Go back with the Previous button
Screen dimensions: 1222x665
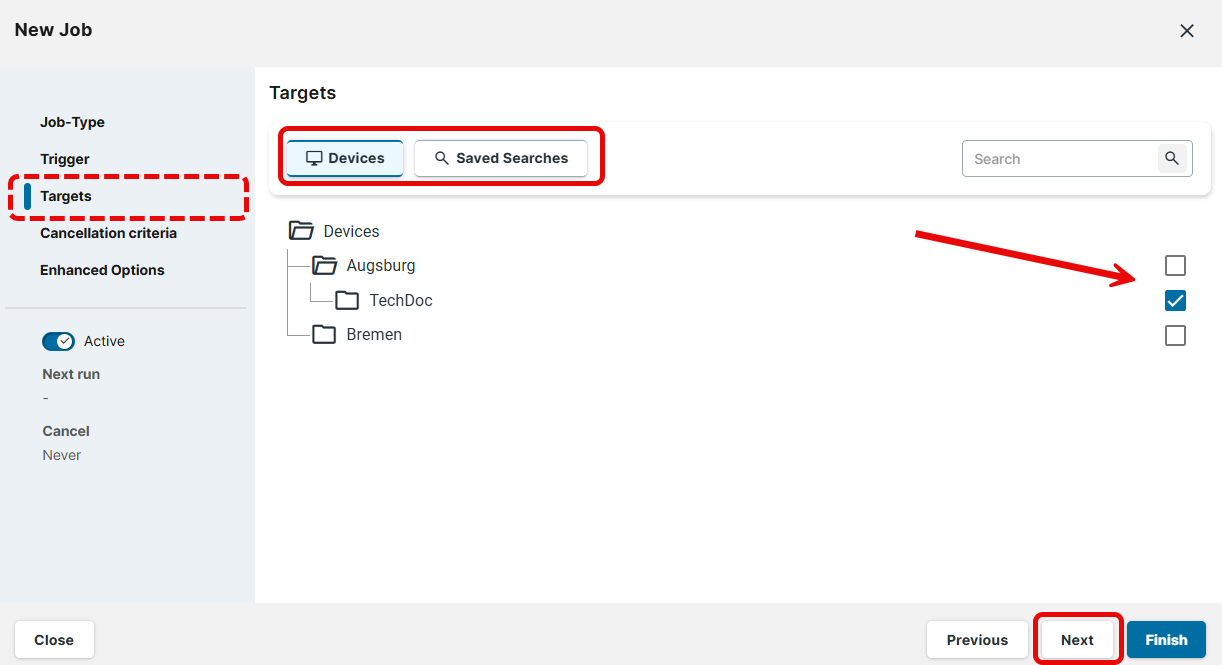tap(977, 640)
